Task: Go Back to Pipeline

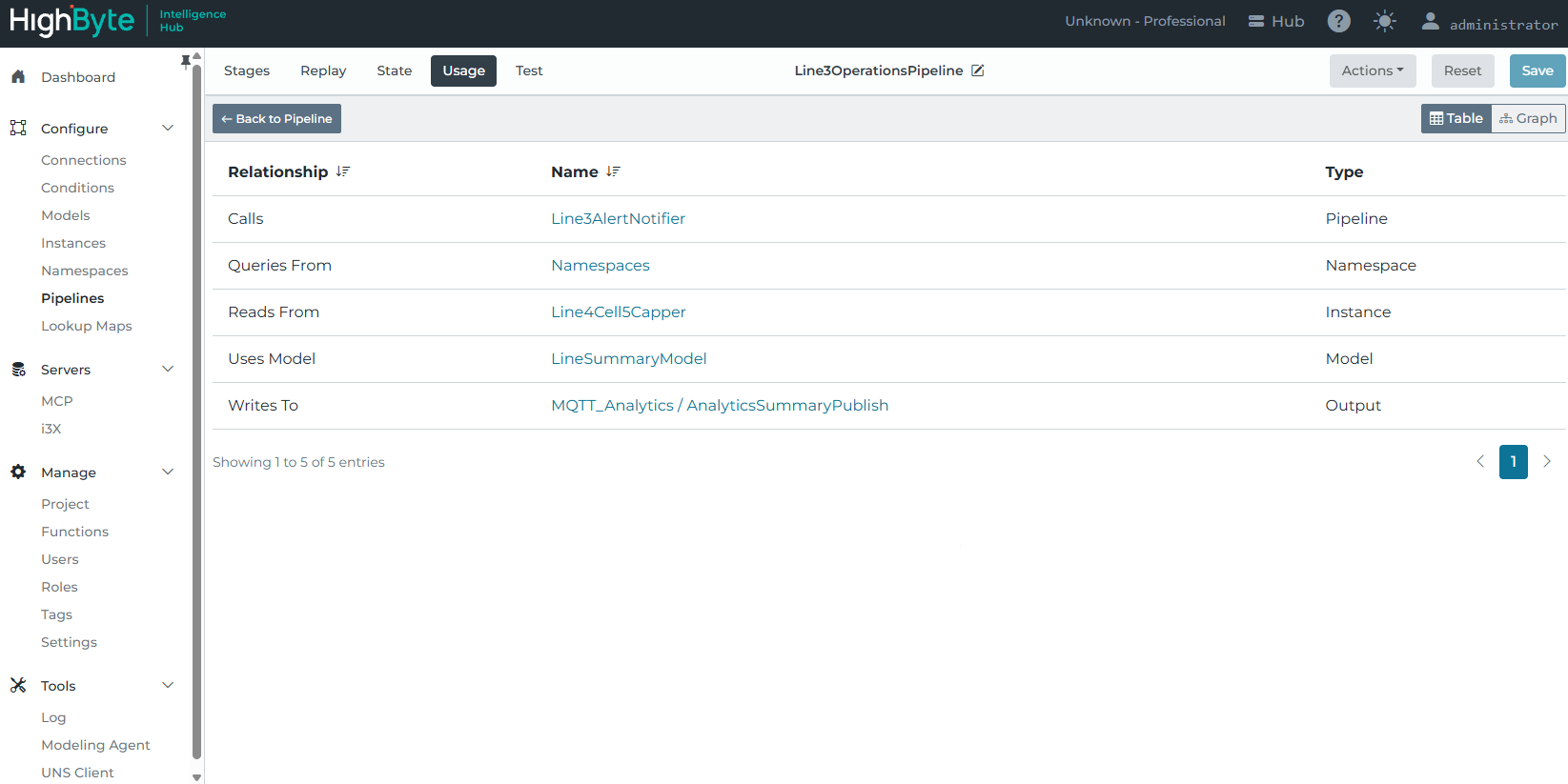Action: 276,118
